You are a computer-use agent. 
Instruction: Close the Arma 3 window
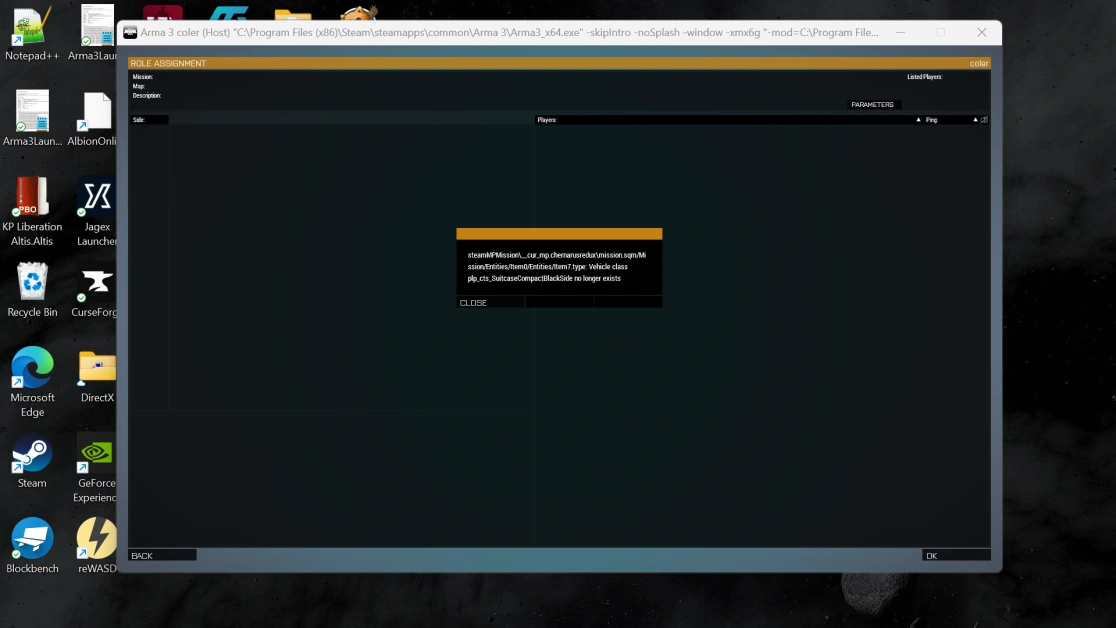click(981, 33)
